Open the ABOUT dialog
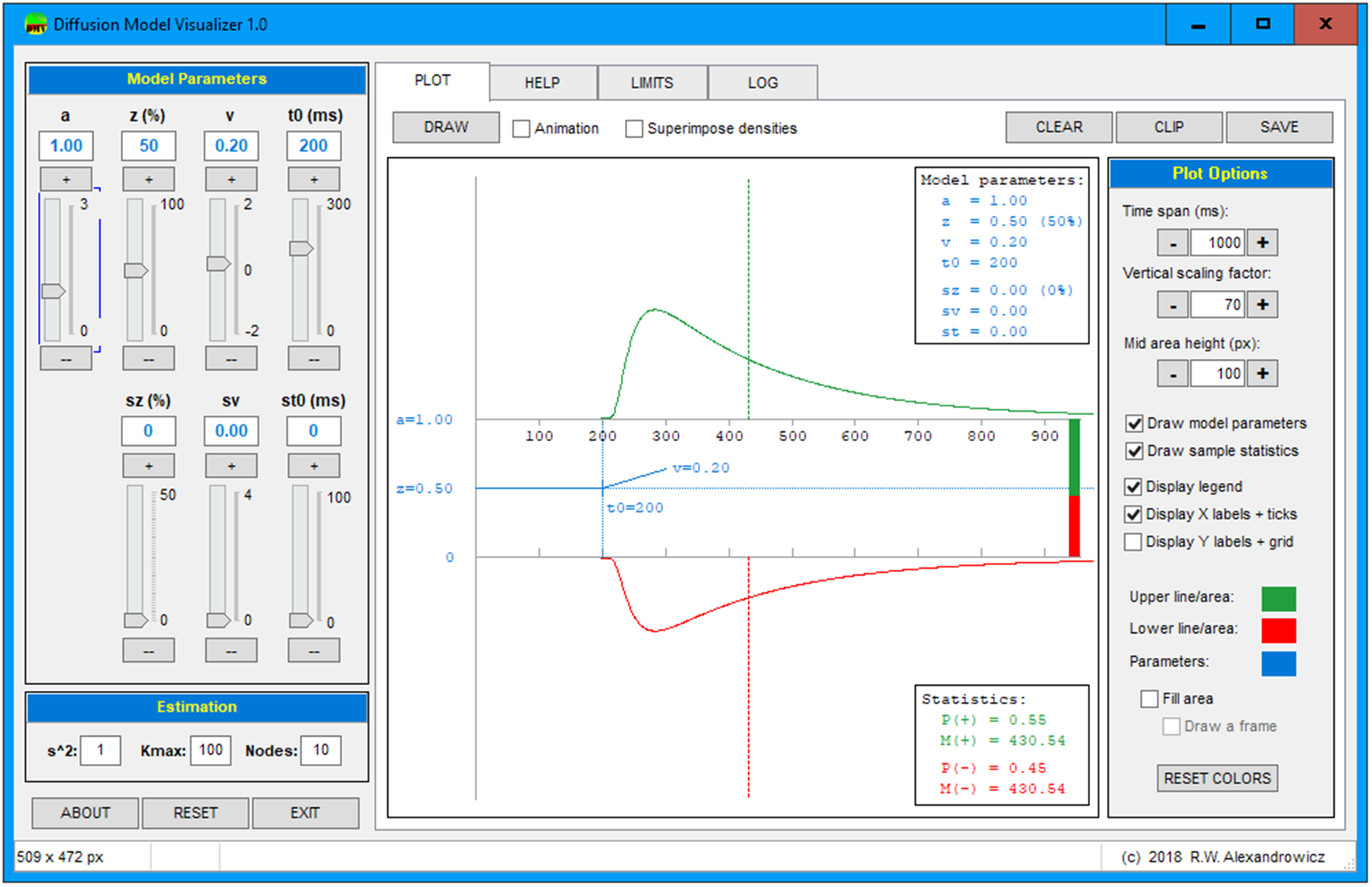This screenshot has height=887, width=1372. [85, 813]
